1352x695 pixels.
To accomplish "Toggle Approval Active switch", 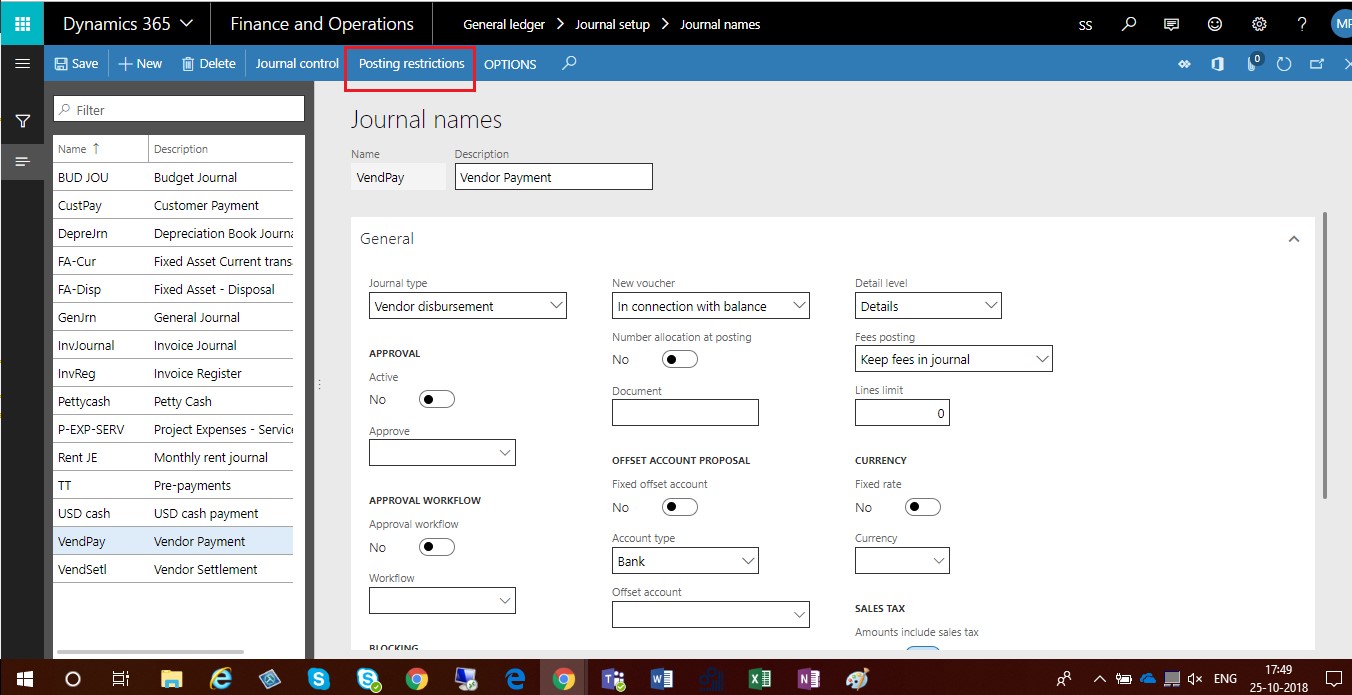I will tap(437, 399).
